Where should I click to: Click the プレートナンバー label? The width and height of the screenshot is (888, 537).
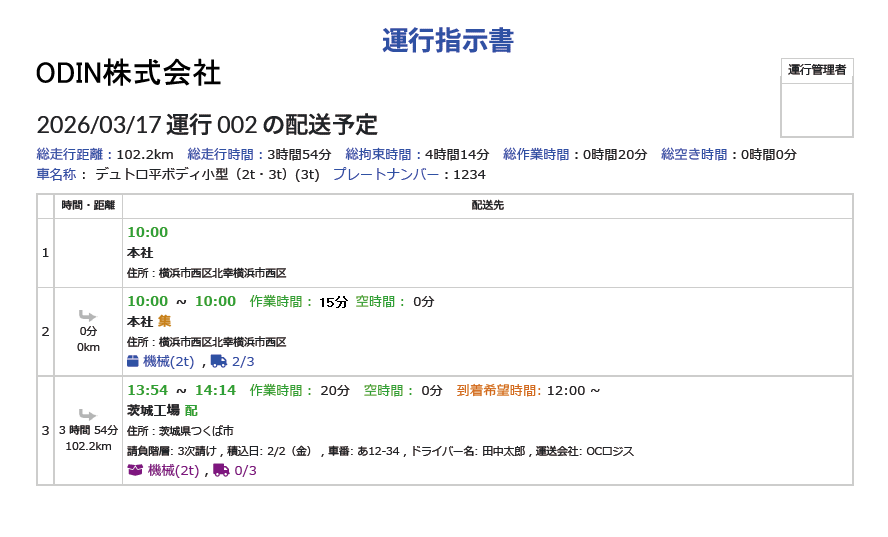[x=385, y=174]
